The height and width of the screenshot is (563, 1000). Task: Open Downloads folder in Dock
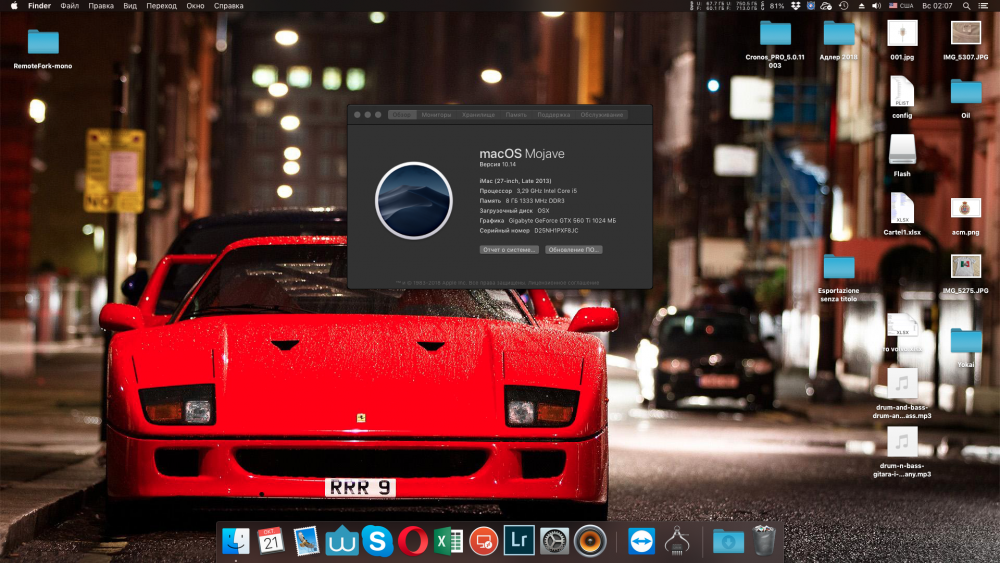pyautogui.click(x=728, y=541)
